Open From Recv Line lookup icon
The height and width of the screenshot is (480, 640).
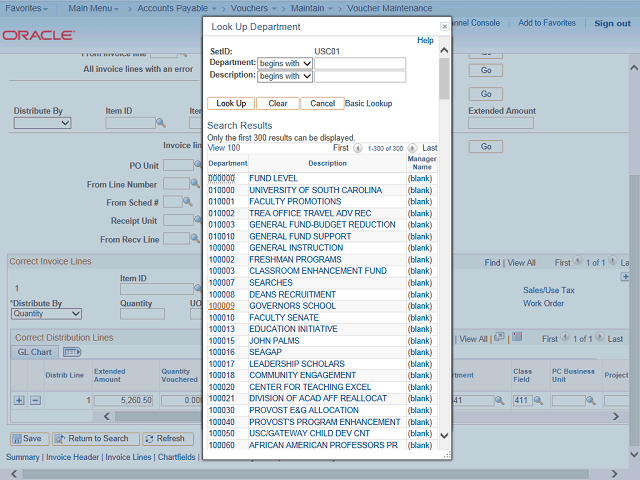[195, 238]
